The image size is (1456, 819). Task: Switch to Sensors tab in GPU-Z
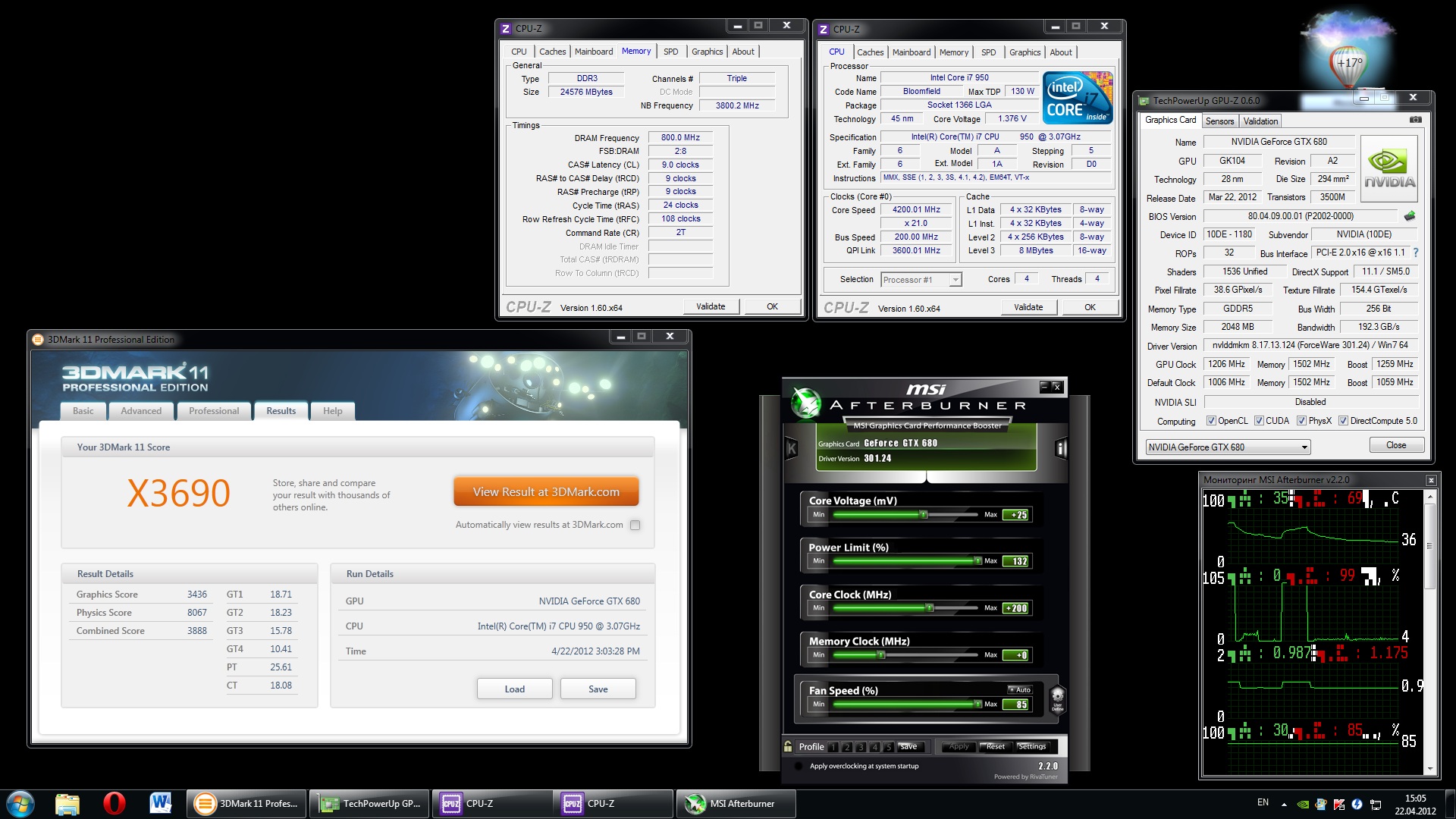click(1219, 121)
